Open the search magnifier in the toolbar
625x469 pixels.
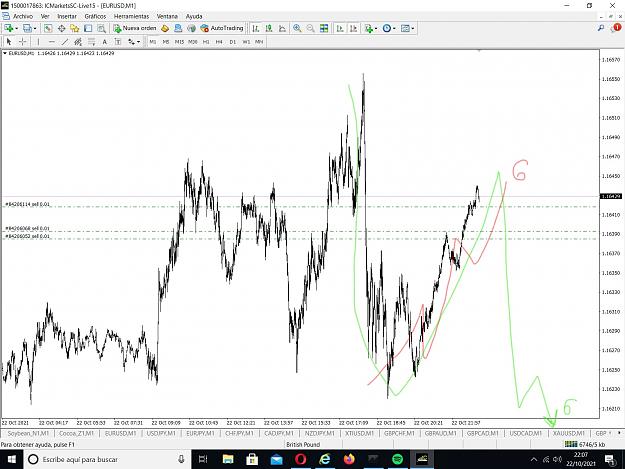[601, 28]
